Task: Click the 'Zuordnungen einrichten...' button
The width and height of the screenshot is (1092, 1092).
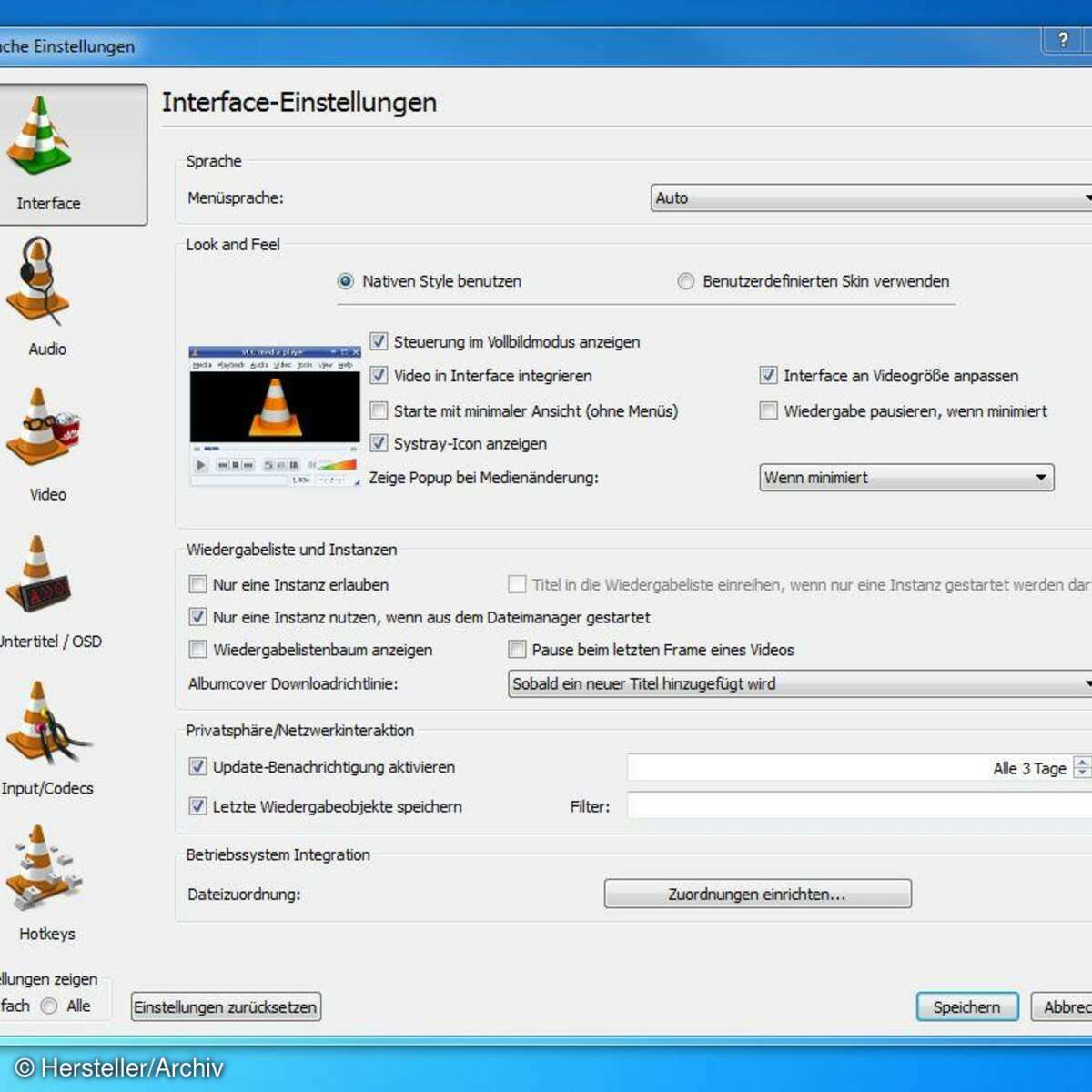Action: 757,894
